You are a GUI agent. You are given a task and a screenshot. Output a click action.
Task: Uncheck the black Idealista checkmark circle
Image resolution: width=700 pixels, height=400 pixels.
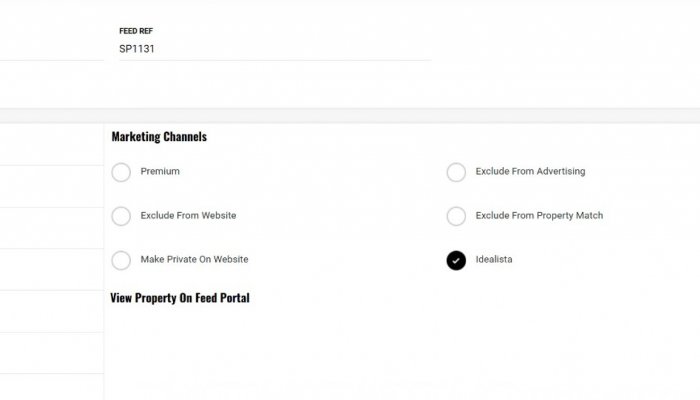[456, 260]
